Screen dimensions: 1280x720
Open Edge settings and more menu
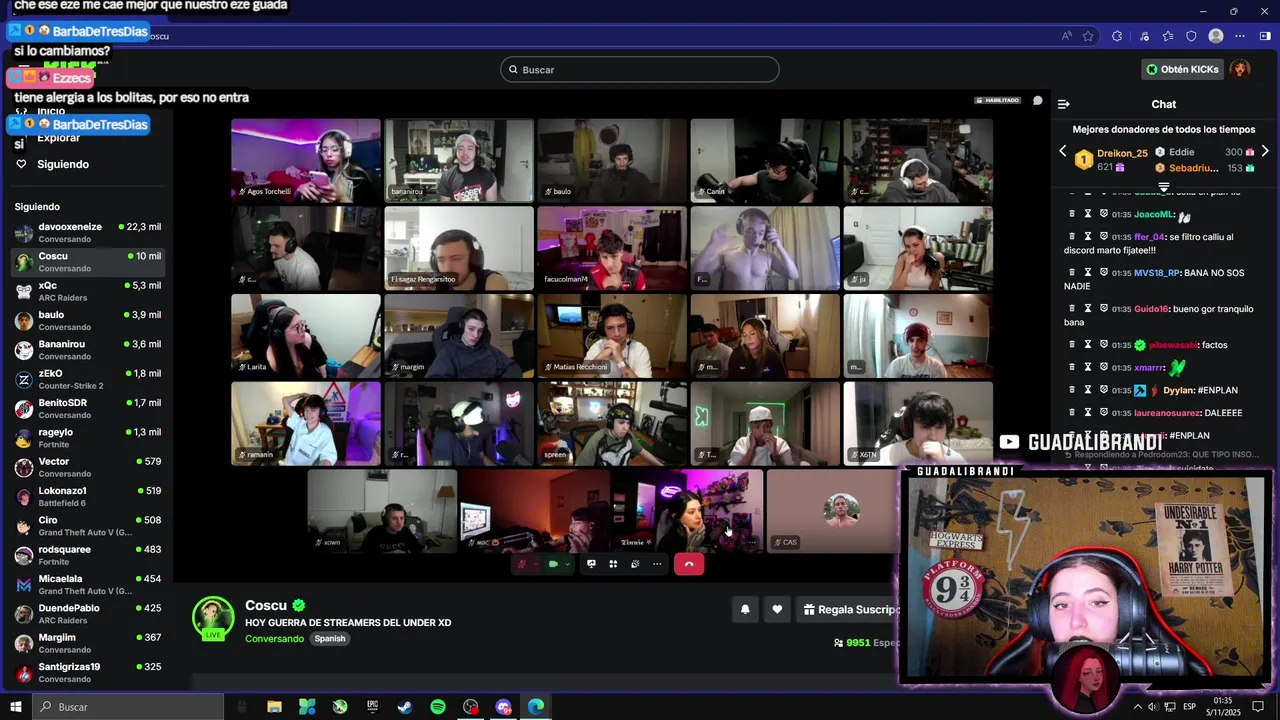point(1241,36)
